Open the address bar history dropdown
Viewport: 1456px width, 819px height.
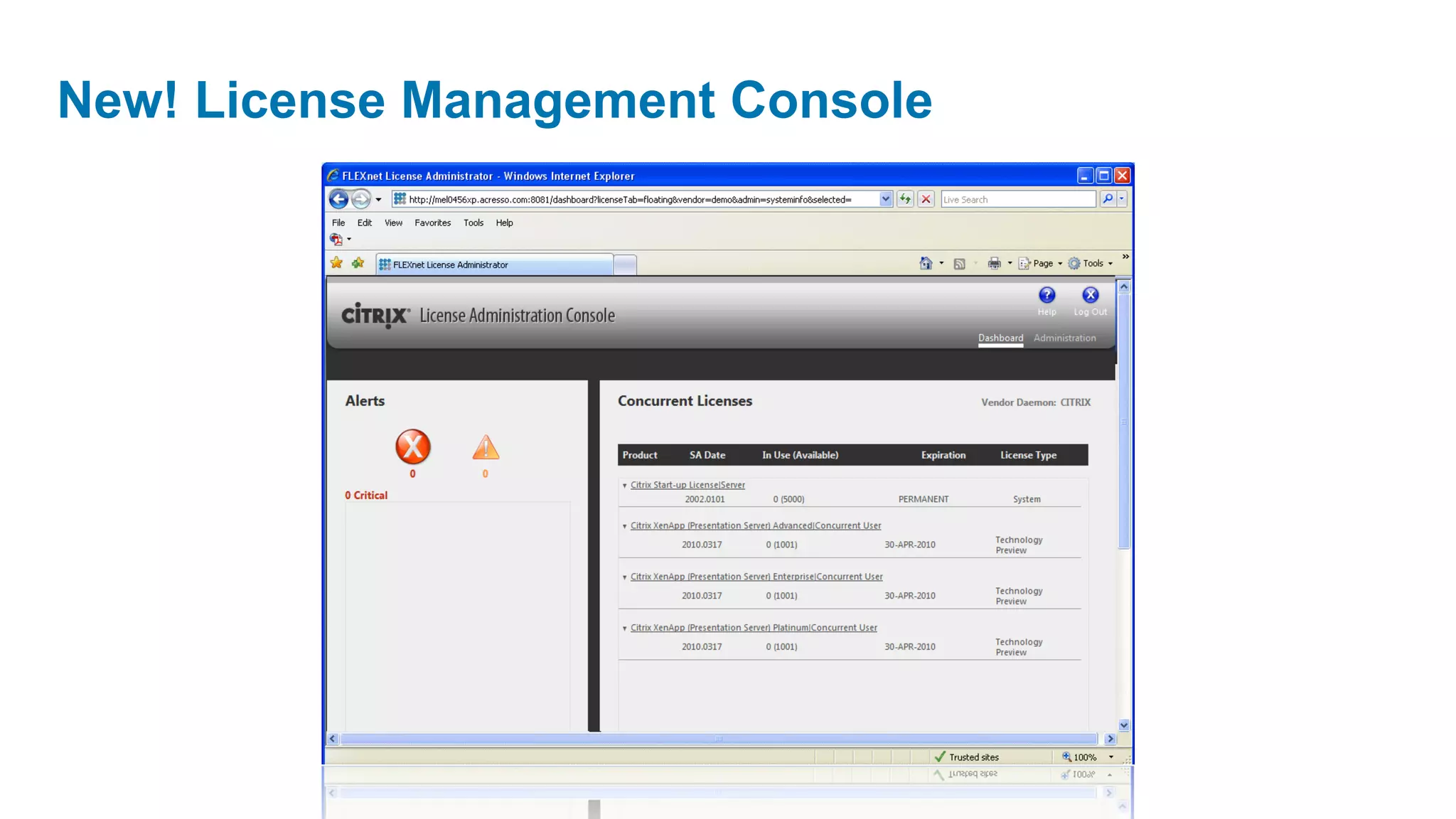[x=886, y=200]
